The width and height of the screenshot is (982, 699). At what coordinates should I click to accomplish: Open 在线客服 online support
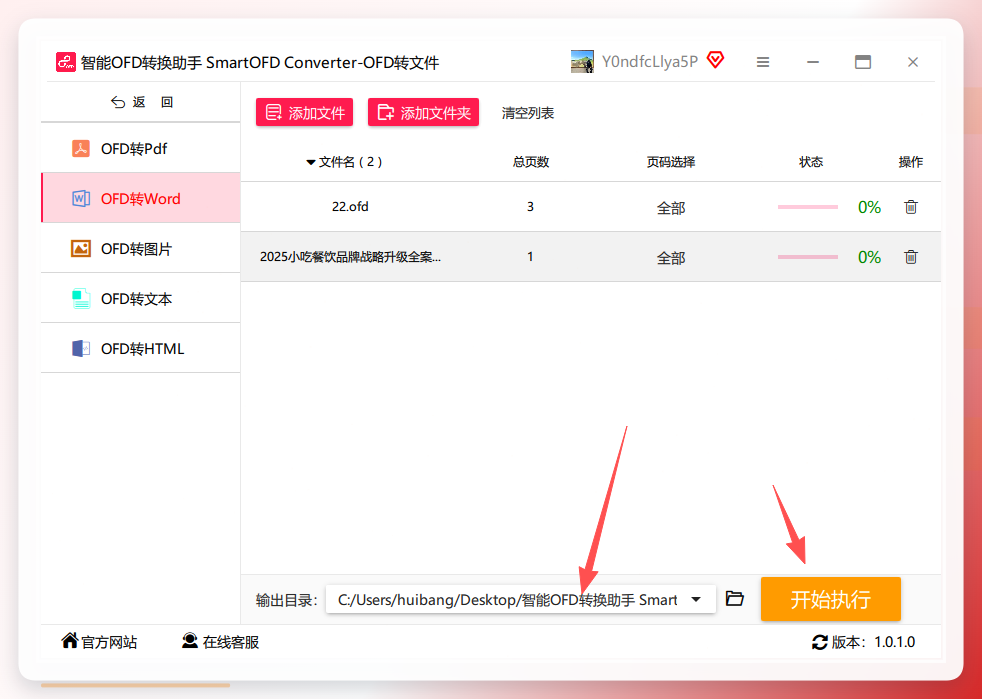(220, 642)
